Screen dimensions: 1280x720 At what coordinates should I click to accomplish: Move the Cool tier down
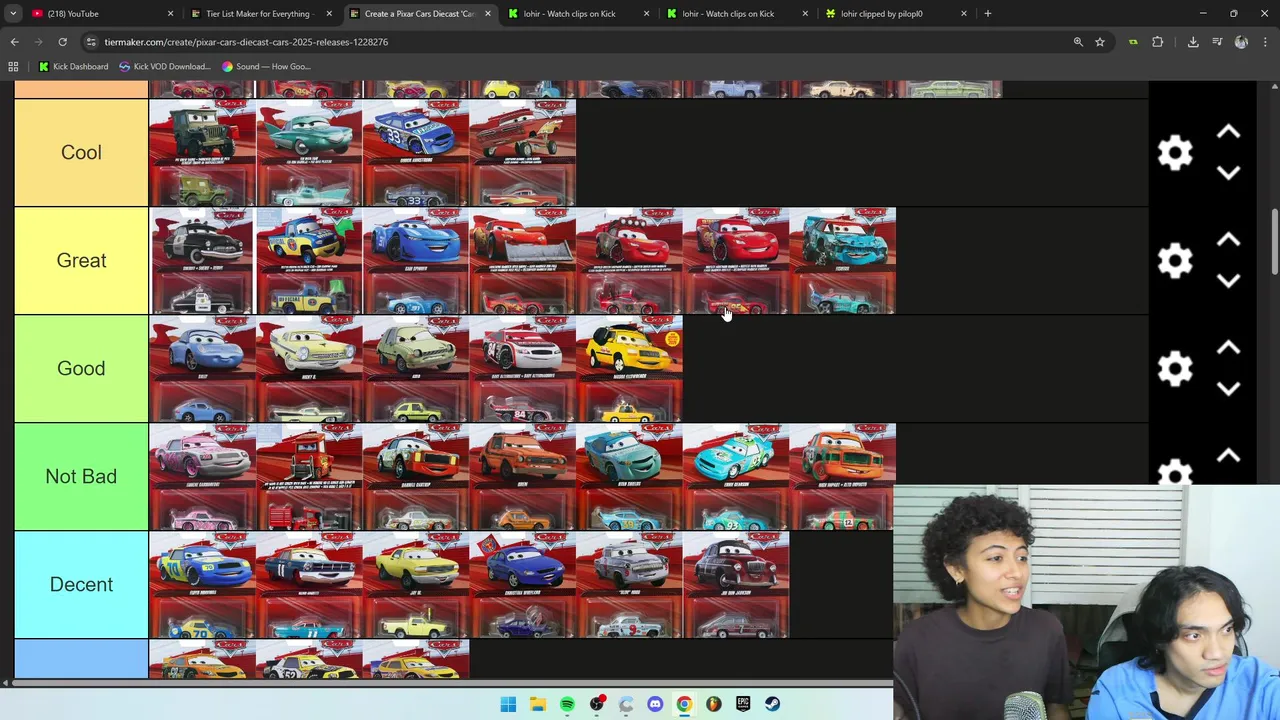[1228, 173]
